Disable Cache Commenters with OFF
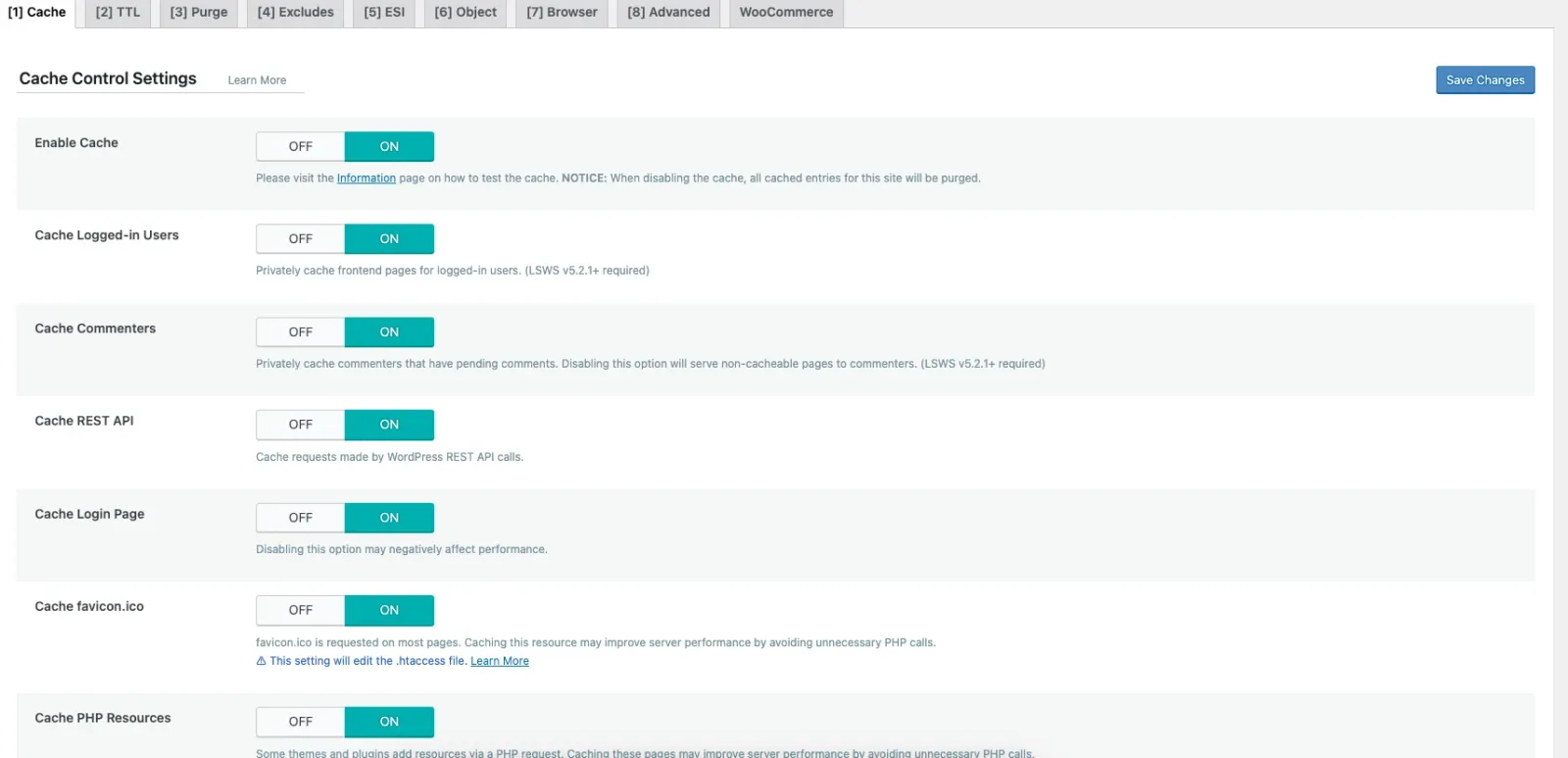The height and width of the screenshot is (758, 1568). 301,331
